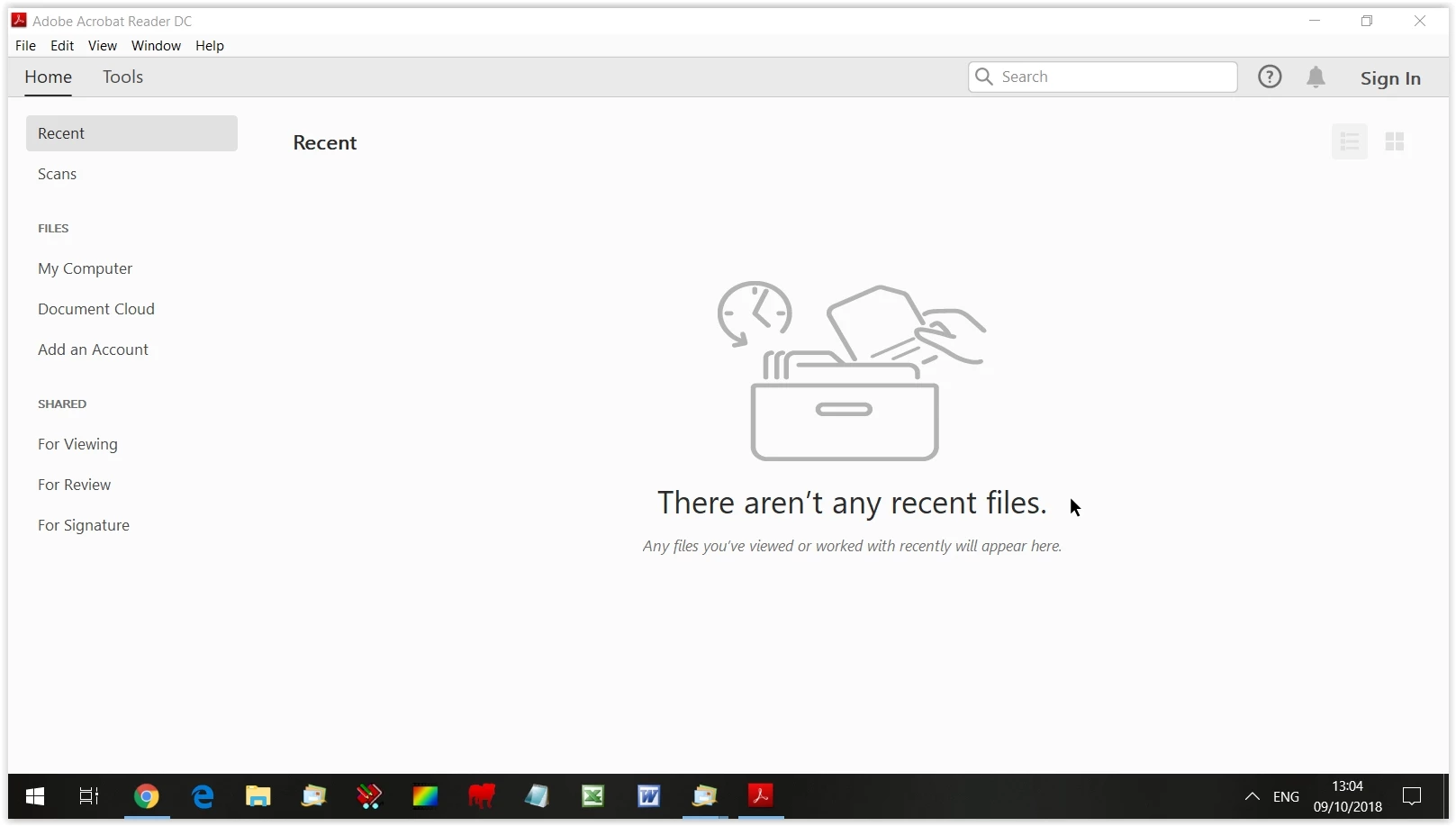Image resolution: width=1456 pixels, height=826 pixels.
Task: Select Scans in the sidebar
Action: tap(57, 174)
